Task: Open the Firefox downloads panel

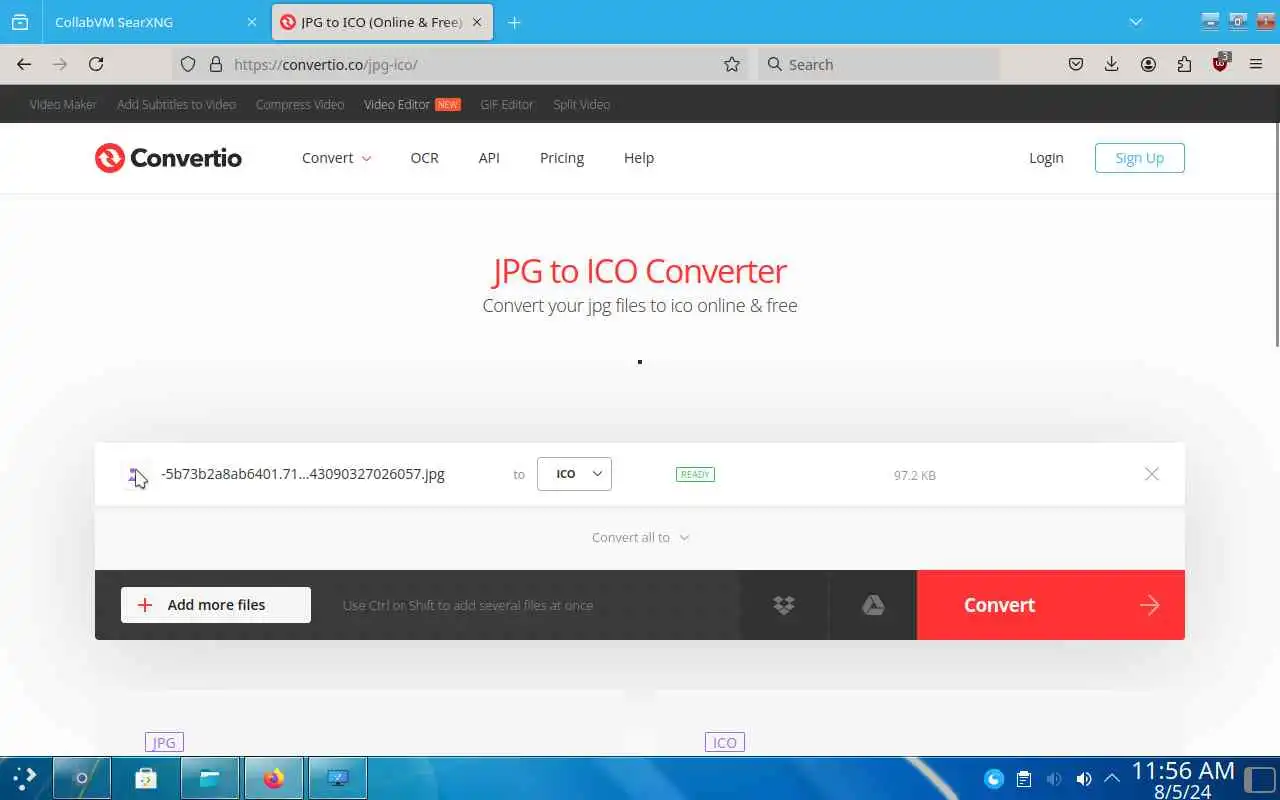Action: [x=1112, y=64]
